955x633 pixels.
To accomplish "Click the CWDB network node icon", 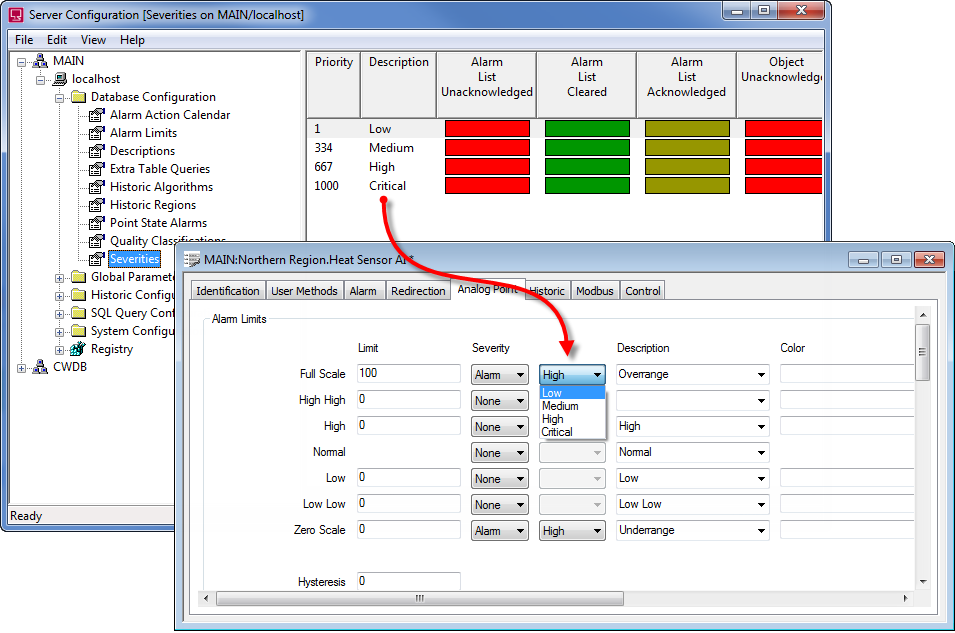I will (x=40, y=367).
